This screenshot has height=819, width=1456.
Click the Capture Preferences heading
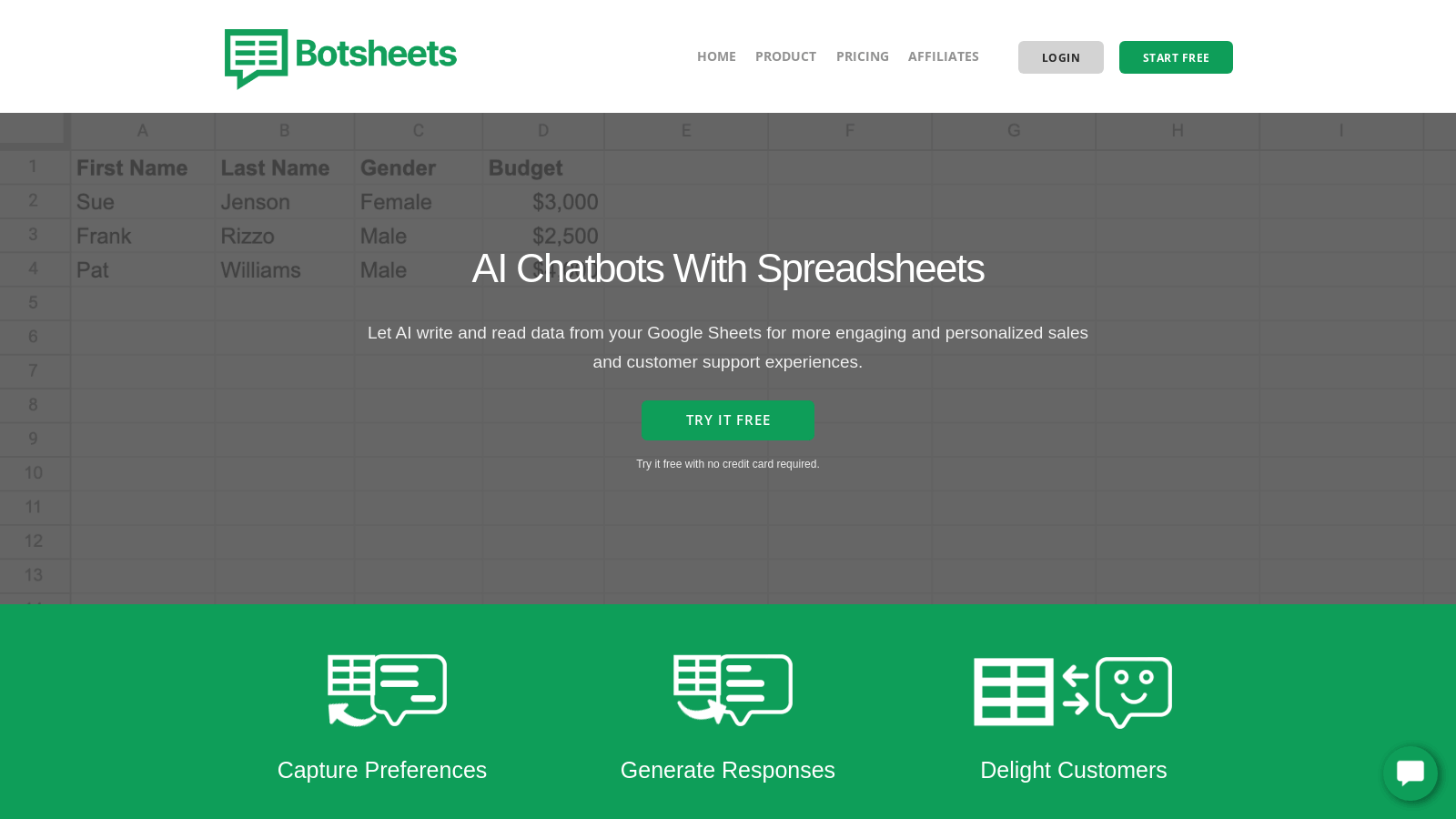(x=382, y=770)
